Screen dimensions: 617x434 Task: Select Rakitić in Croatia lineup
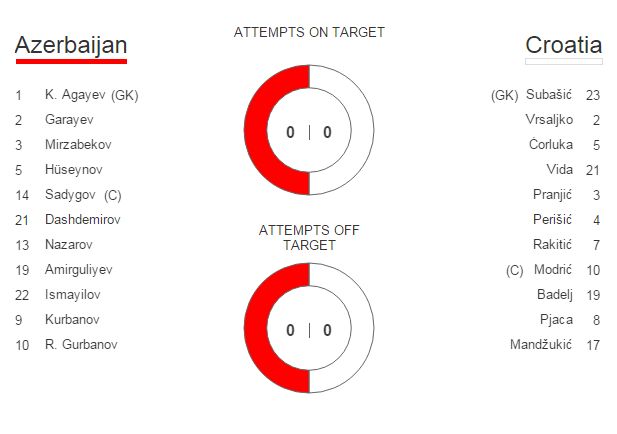coord(552,245)
